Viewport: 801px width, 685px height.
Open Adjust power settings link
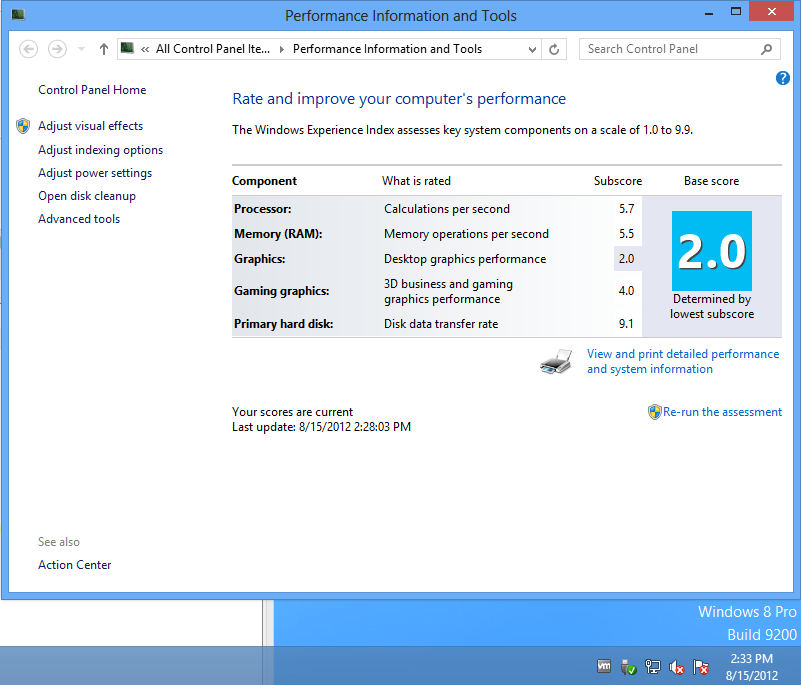(95, 173)
